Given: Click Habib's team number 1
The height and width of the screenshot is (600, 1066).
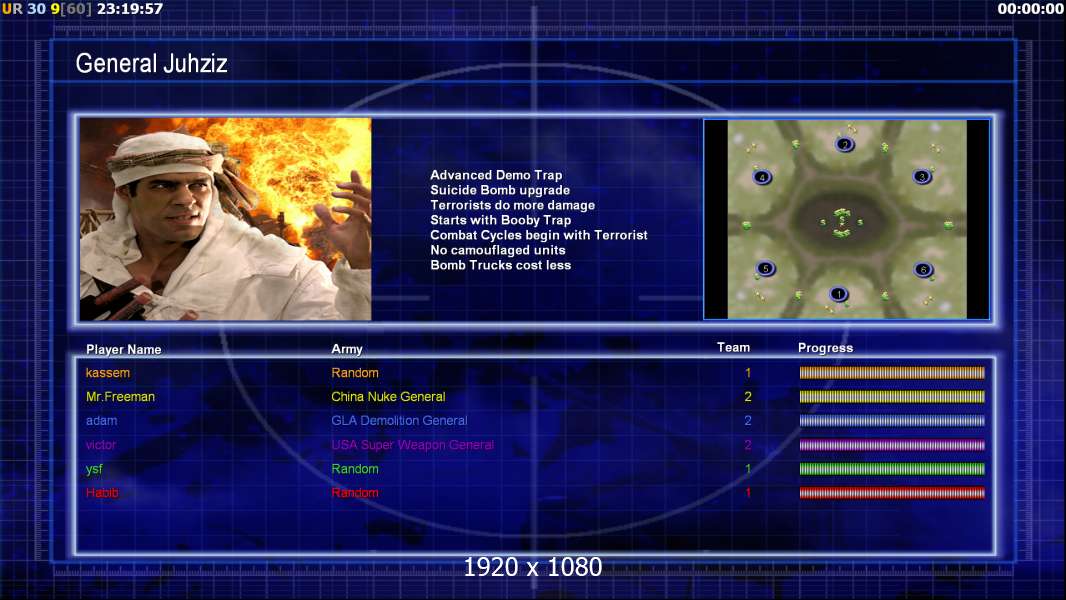Looking at the screenshot, I should pyautogui.click(x=748, y=493).
